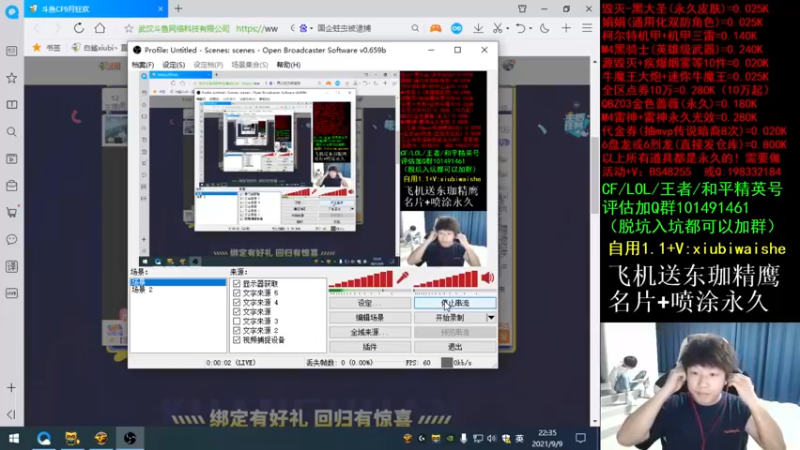Open OBS 设定档(P) menu
Screen dimensions: 800x450
tap(208, 65)
